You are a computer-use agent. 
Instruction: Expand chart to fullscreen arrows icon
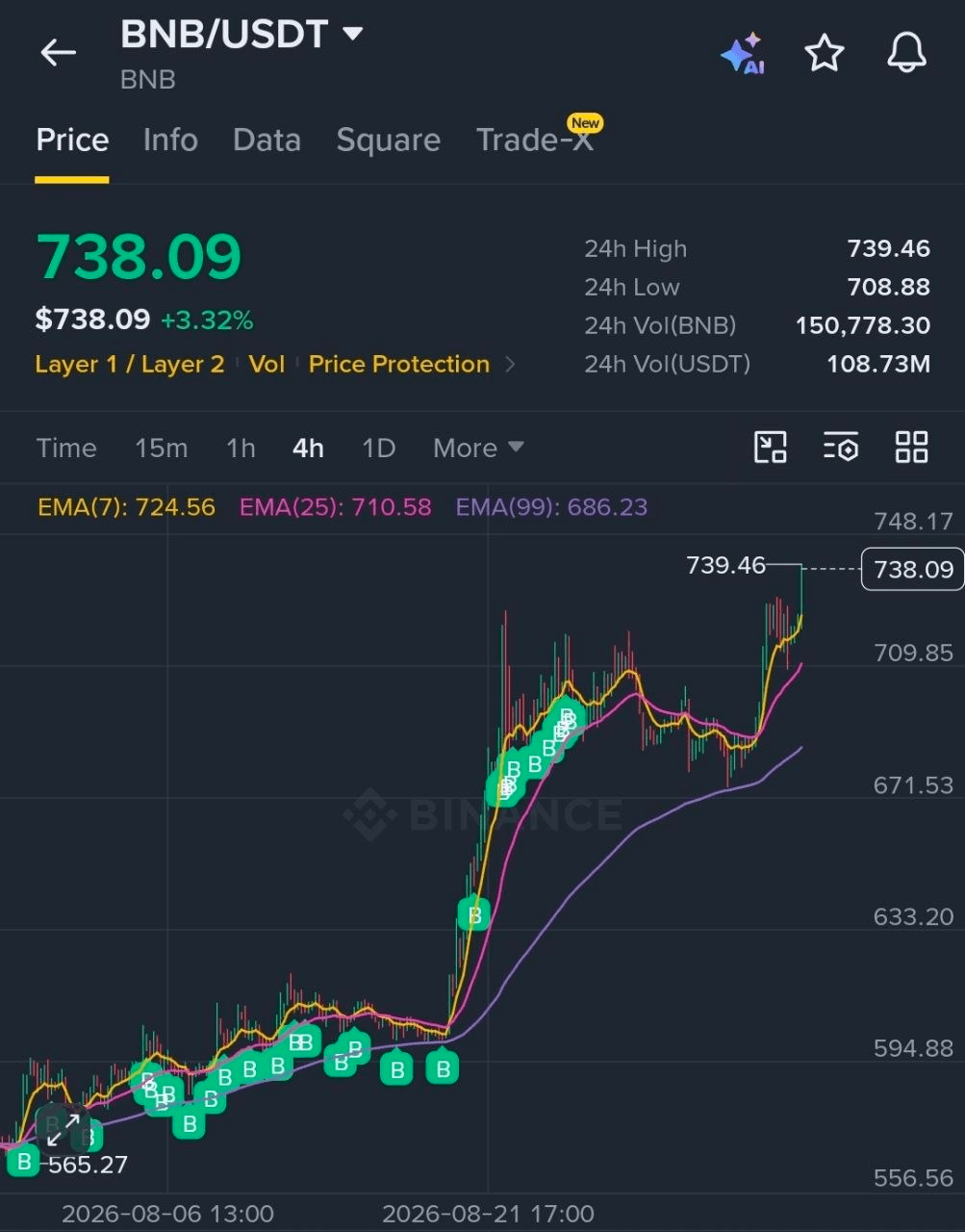pyautogui.click(x=63, y=1130)
